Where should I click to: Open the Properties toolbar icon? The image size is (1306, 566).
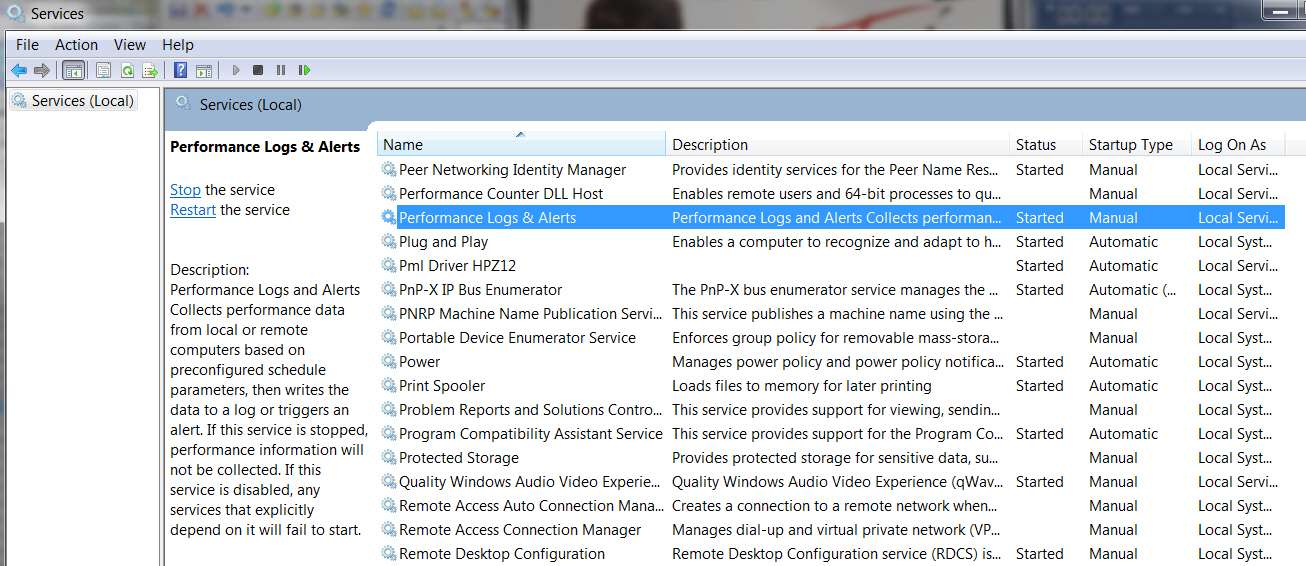coord(103,70)
